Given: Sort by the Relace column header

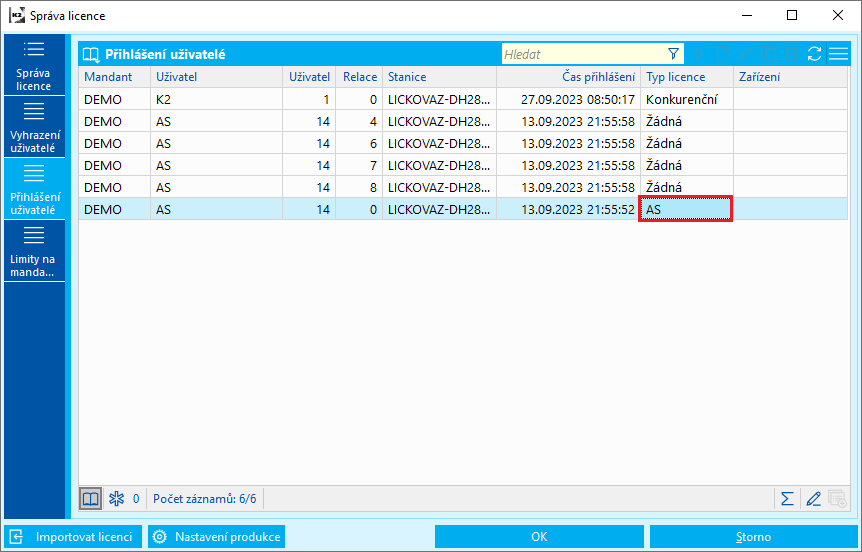Looking at the screenshot, I should [x=360, y=77].
